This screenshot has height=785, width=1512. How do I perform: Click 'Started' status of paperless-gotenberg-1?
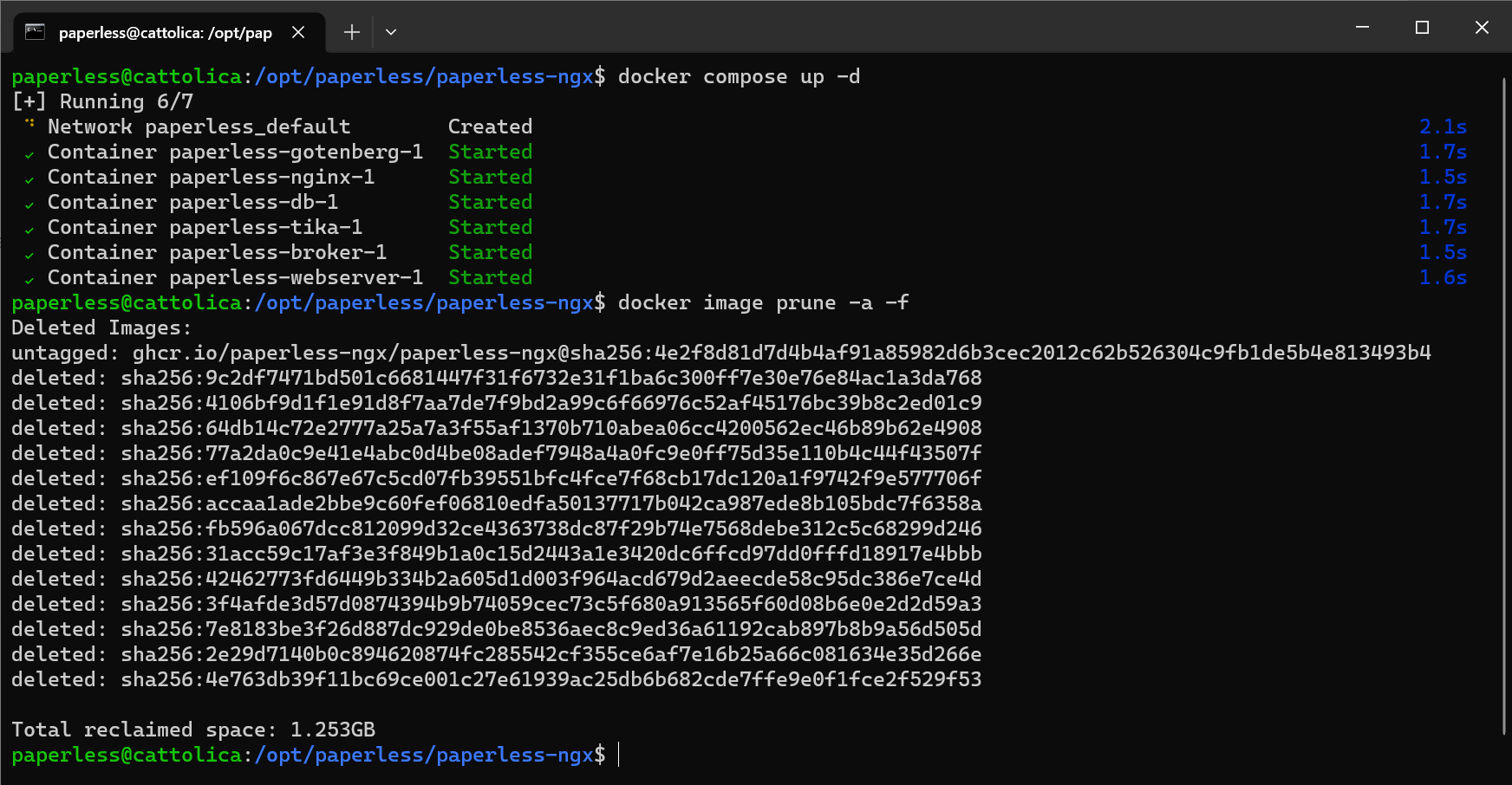coord(490,152)
